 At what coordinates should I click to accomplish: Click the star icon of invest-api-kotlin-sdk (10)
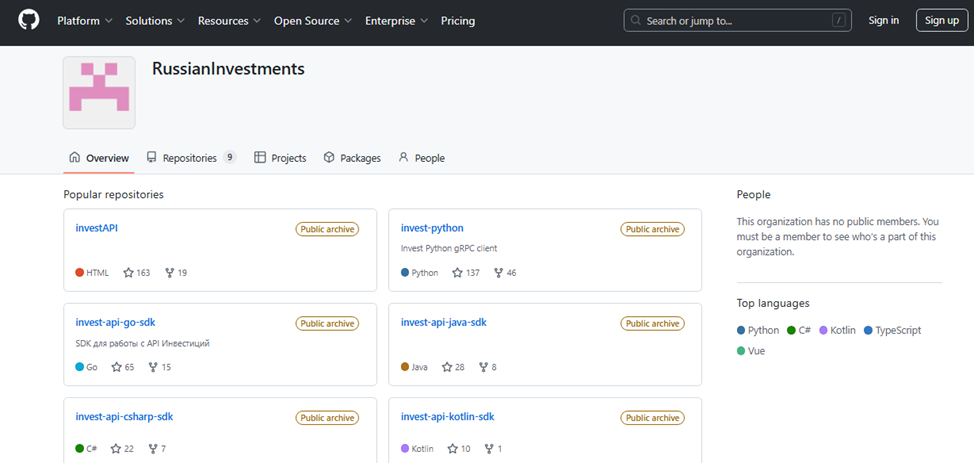(452, 449)
